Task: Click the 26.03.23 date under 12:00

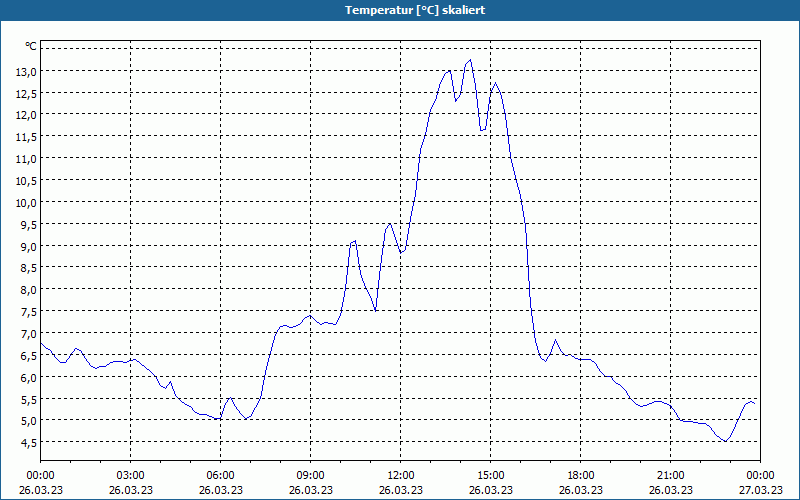Action: pos(401,490)
